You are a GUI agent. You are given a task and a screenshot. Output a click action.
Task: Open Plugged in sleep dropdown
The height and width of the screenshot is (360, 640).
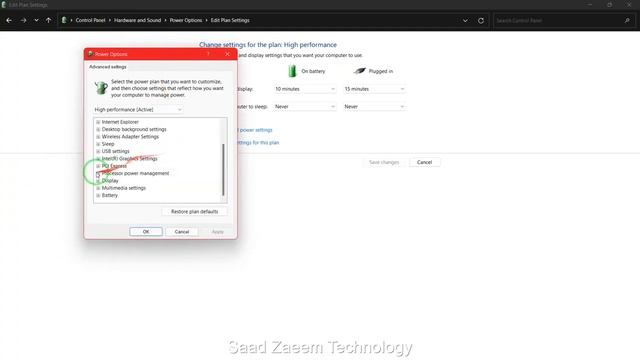(374, 107)
